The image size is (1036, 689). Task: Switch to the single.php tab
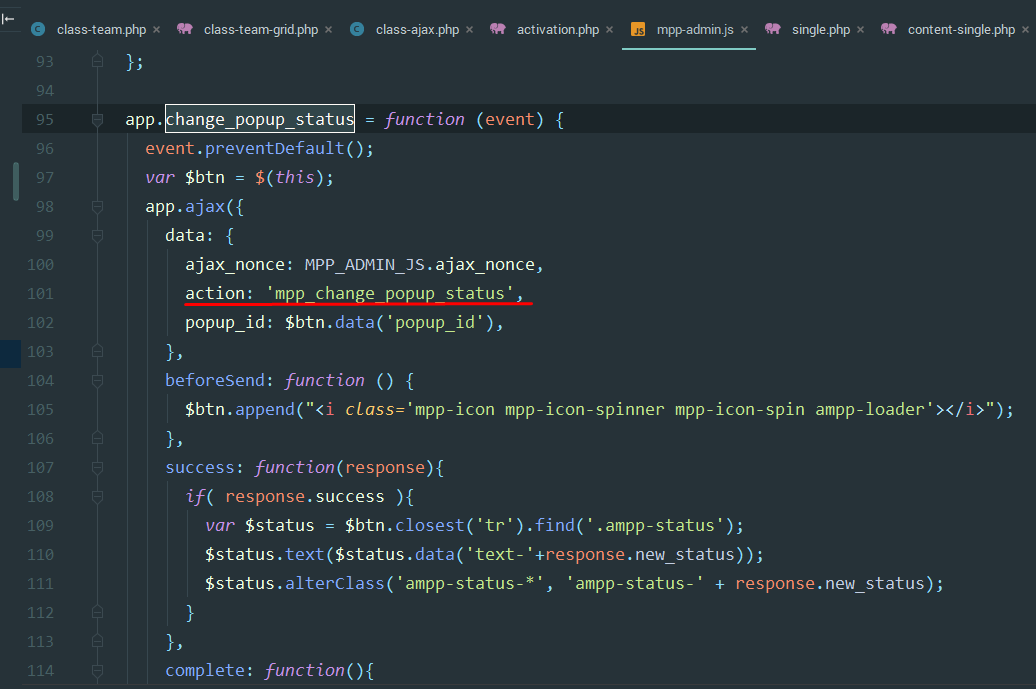coord(821,30)
